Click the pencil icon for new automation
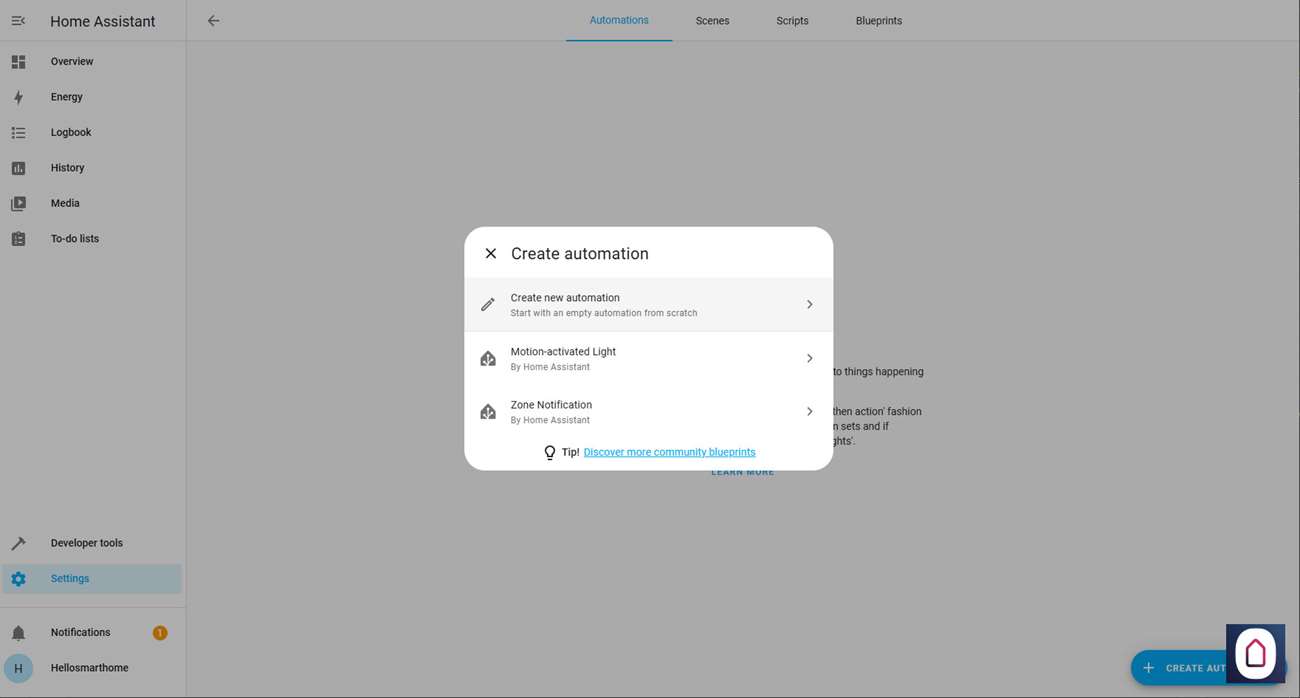This screenshot has width=1300, height=698. 488,304
